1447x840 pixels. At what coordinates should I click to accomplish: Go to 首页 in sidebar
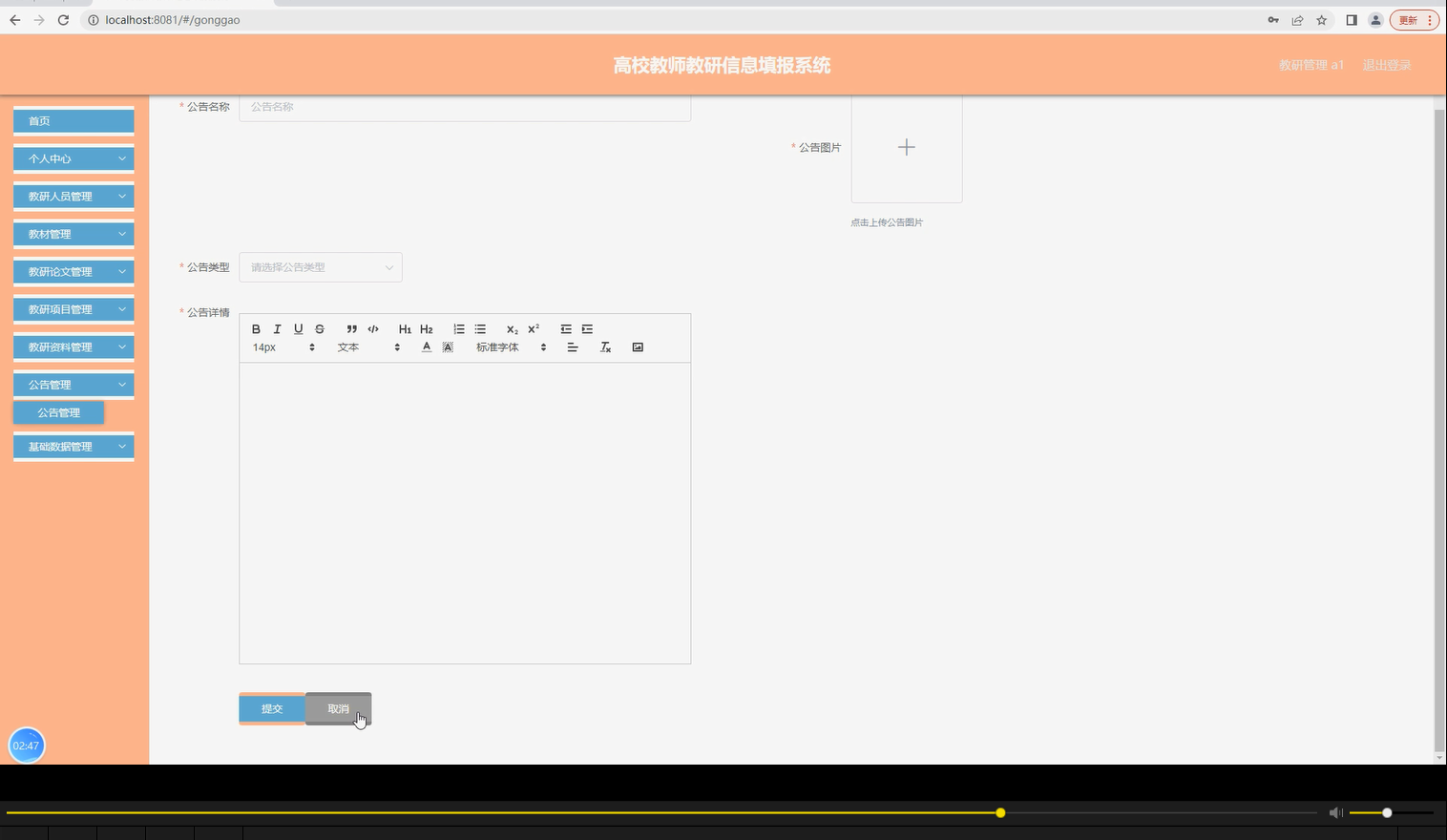(x=73, y=121)
